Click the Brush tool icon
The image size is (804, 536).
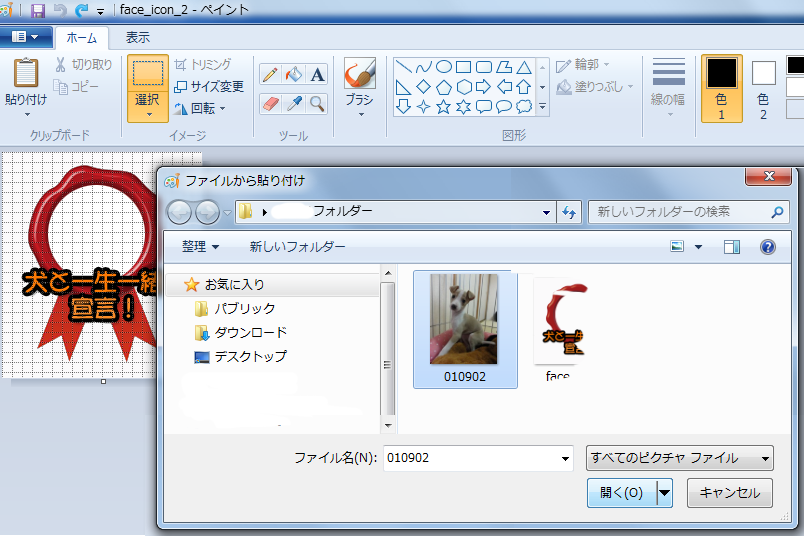click(359, 74)
